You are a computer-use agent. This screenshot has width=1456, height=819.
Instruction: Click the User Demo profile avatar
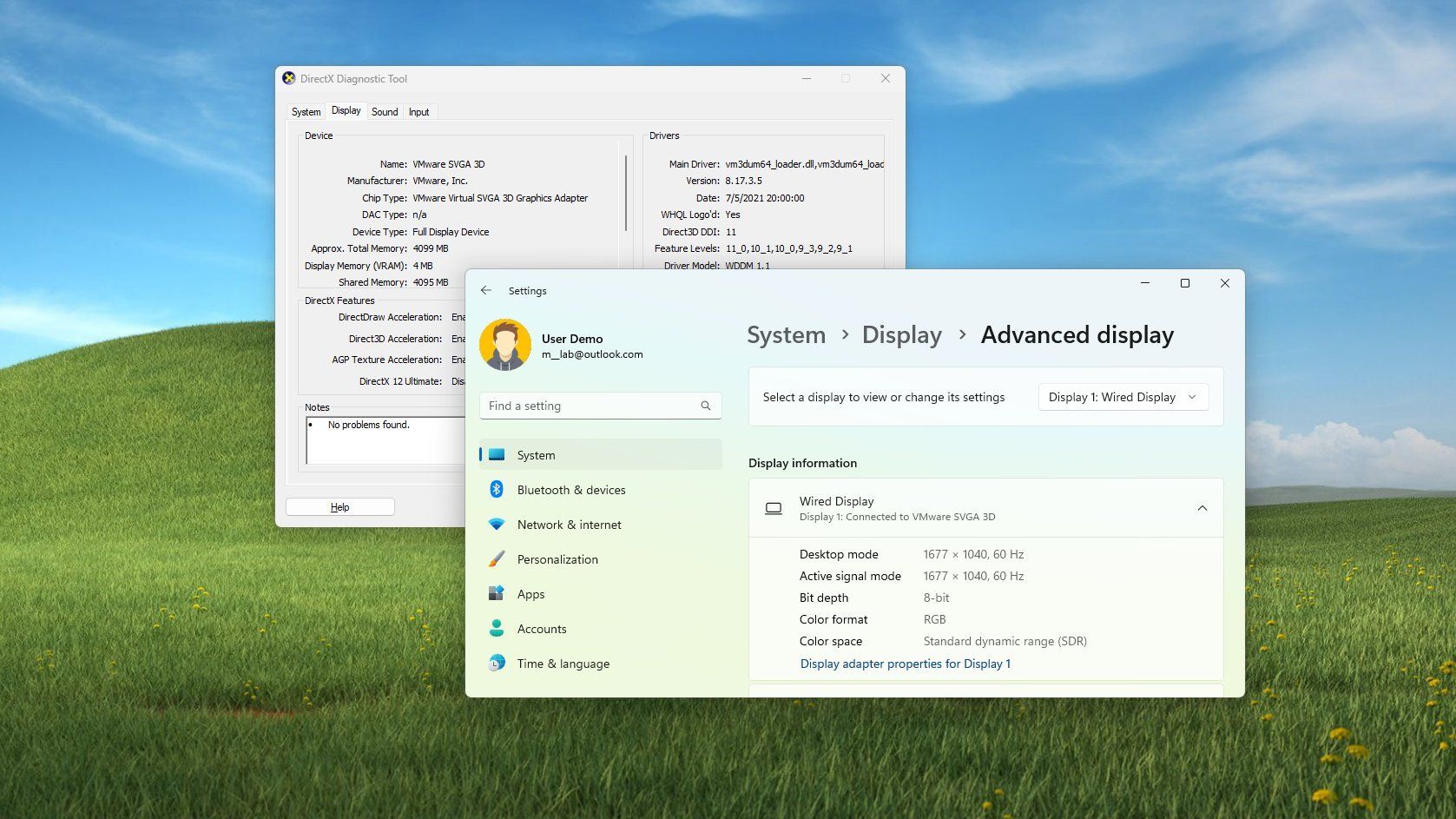coord(505,345)
